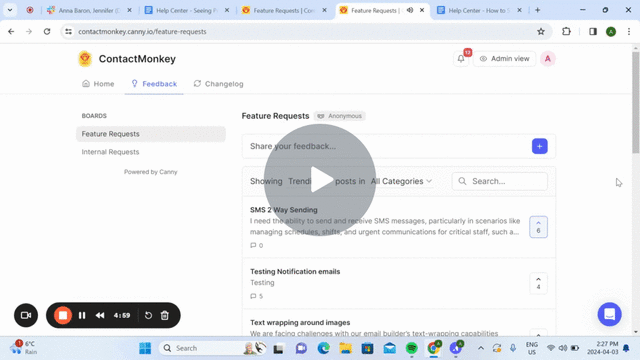The image size is (640, 360).
Task: Open the SMS 2 Way Sending post
Action: point(283,210)
